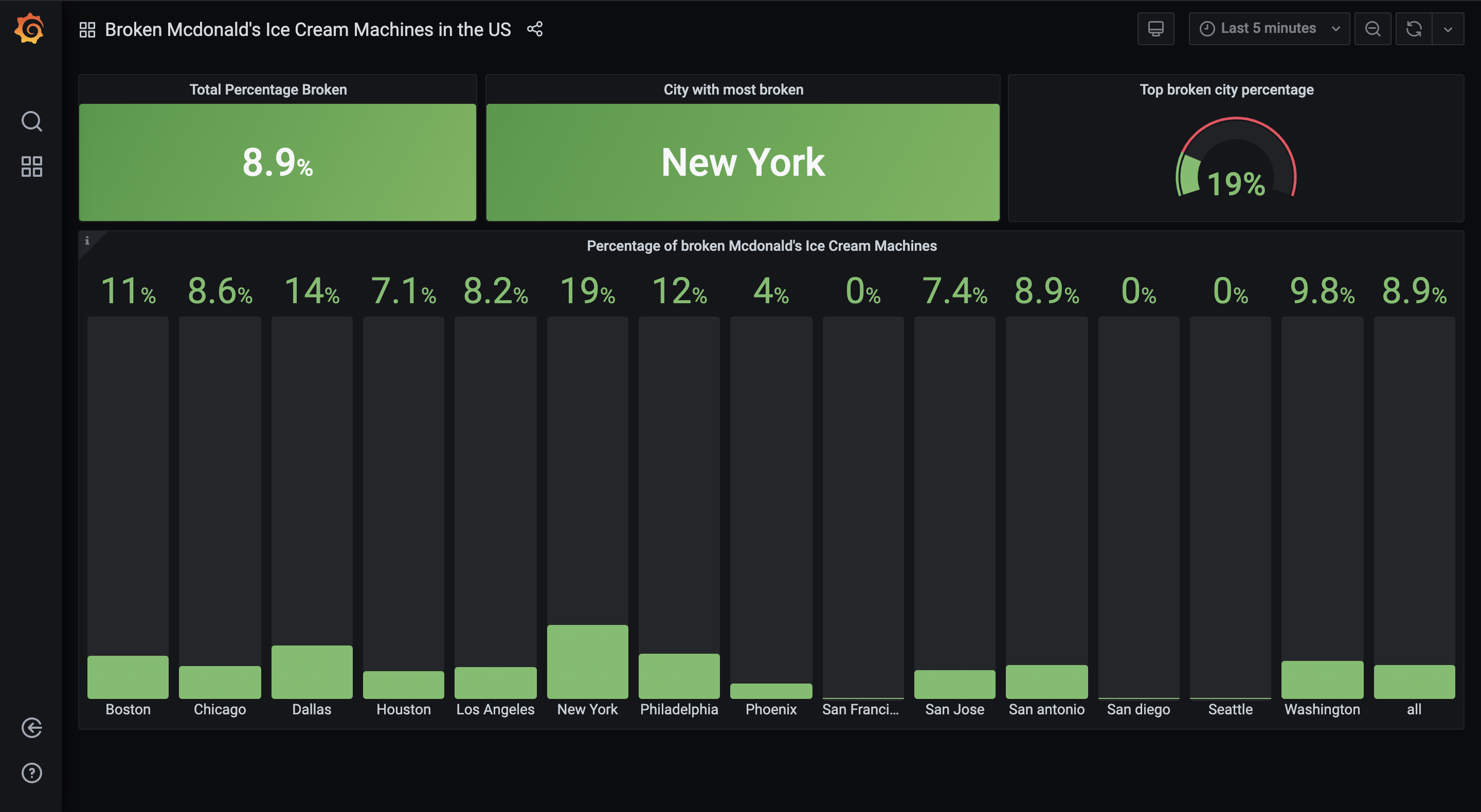The image size is (1481, 812).
Task: Click the dashboard title text link
Action: coord(308,30)
